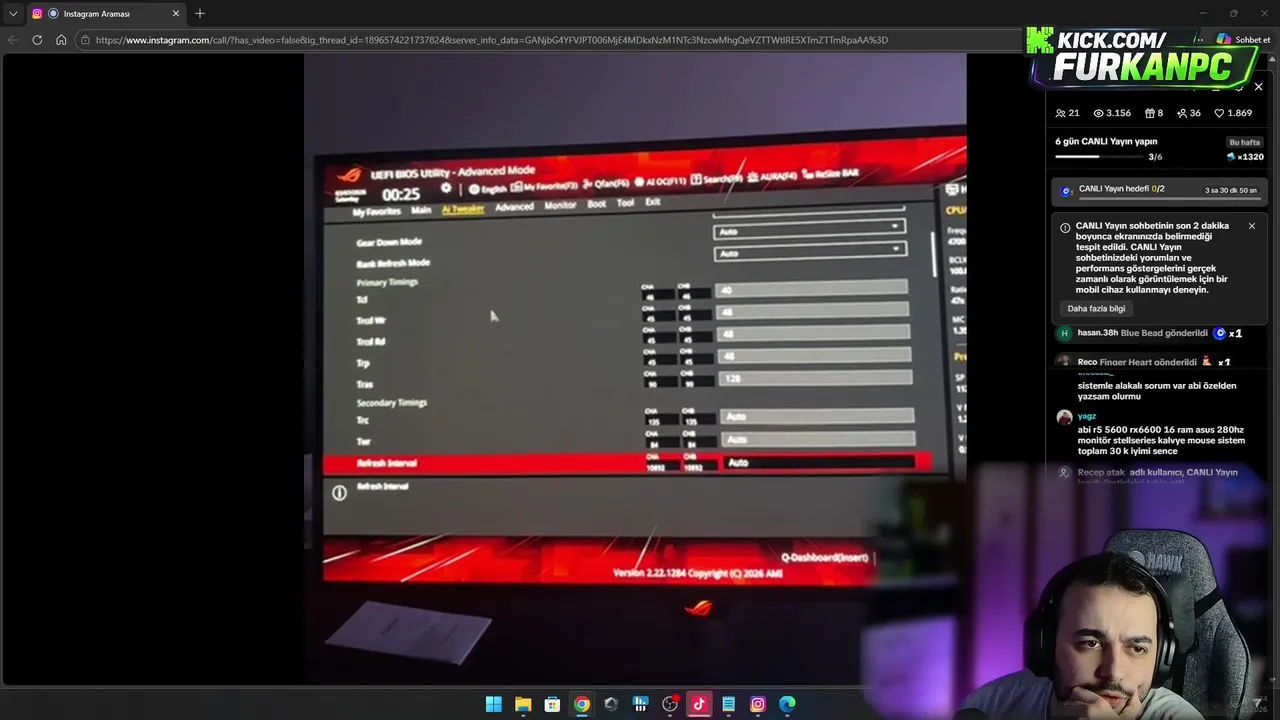Viewport: 1280px width, 720px height.
Task: Click the notification info icon
Action: point(1065,228)
